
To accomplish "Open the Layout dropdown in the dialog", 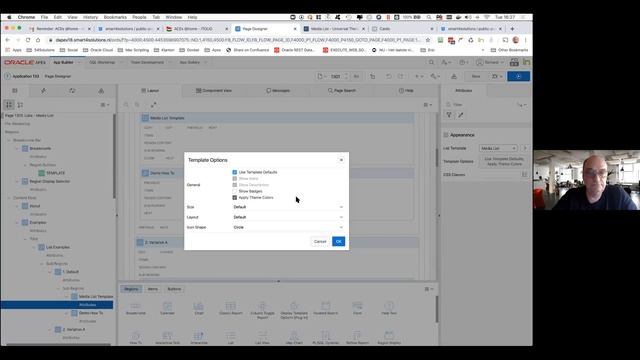I will pos(288,217).
